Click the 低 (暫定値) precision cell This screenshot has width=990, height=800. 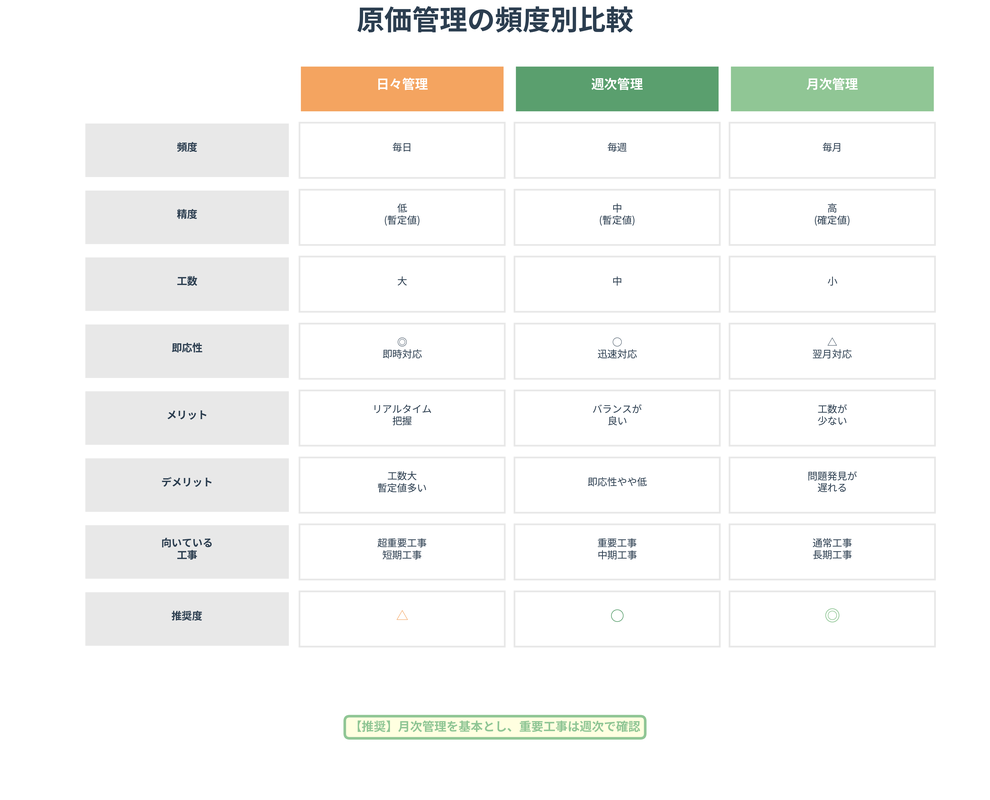[402, 217]
